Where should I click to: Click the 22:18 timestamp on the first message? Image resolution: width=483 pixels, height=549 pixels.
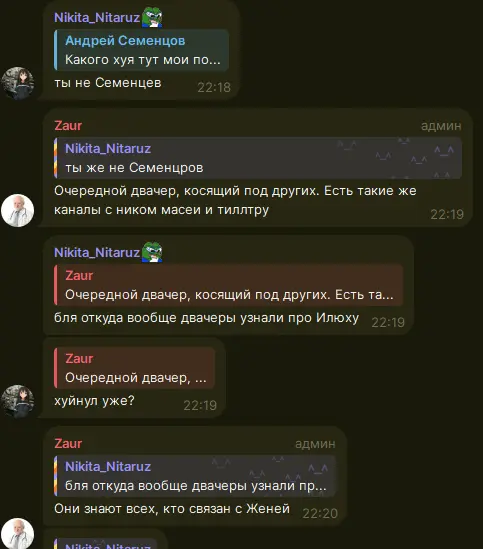tap(214, 87)
